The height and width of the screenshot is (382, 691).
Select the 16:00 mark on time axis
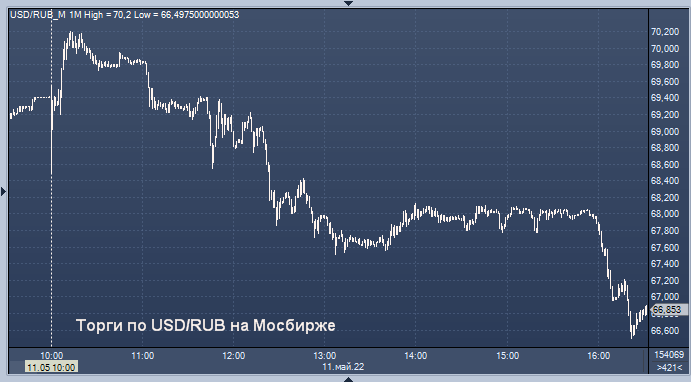[x=598, y=356]
